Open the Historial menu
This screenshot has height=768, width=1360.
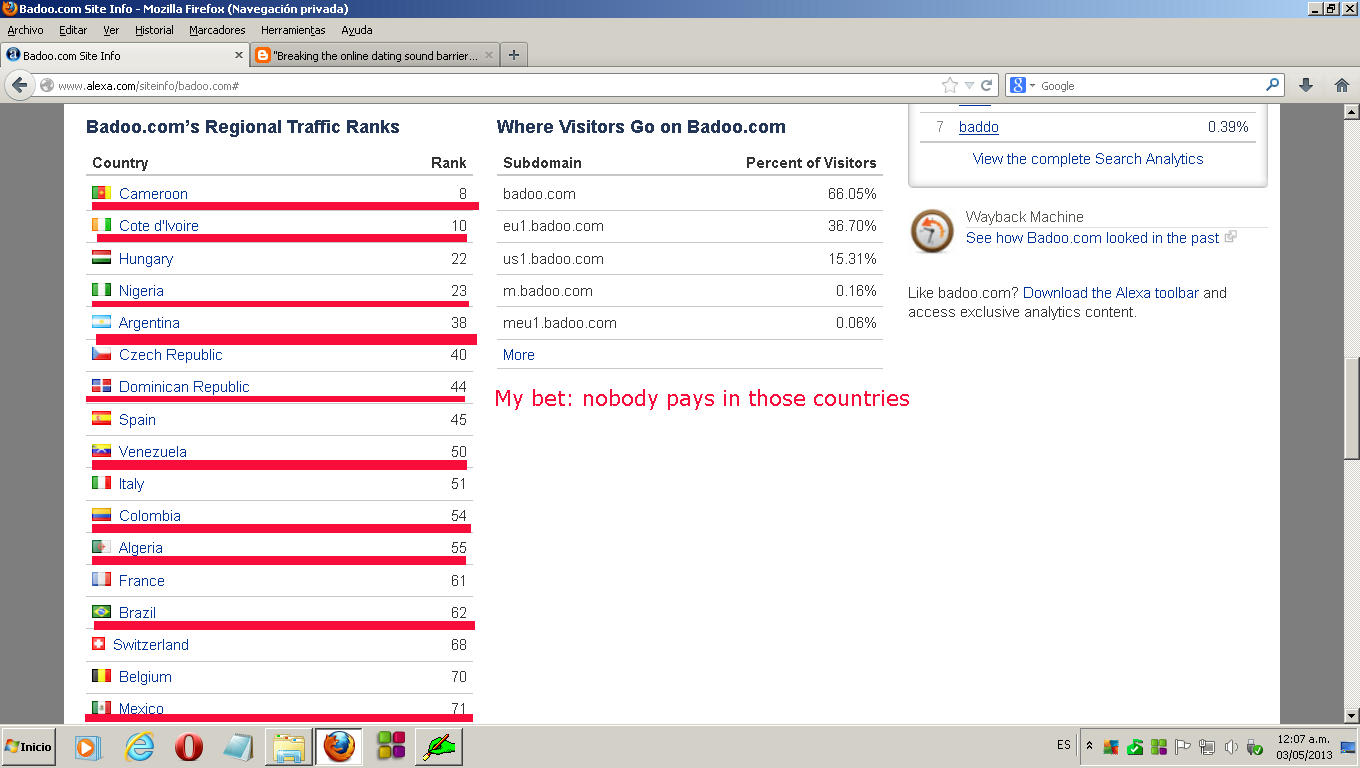154,30
